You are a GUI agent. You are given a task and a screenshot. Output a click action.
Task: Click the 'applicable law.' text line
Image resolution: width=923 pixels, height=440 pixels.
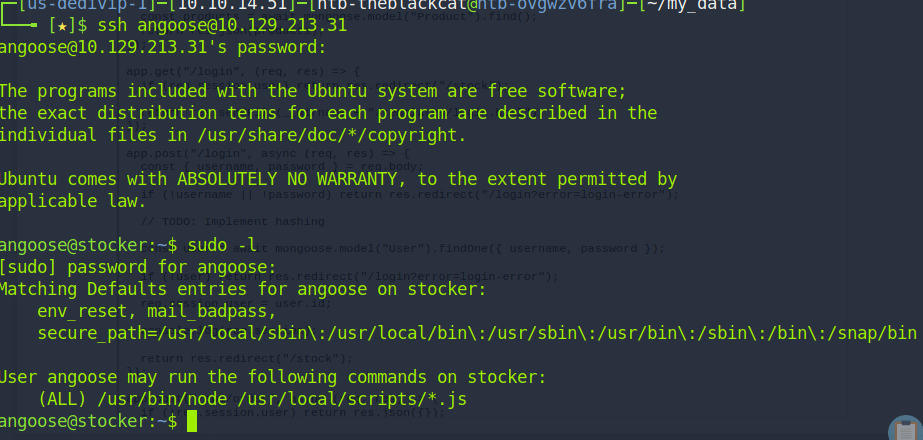point(73,201)
